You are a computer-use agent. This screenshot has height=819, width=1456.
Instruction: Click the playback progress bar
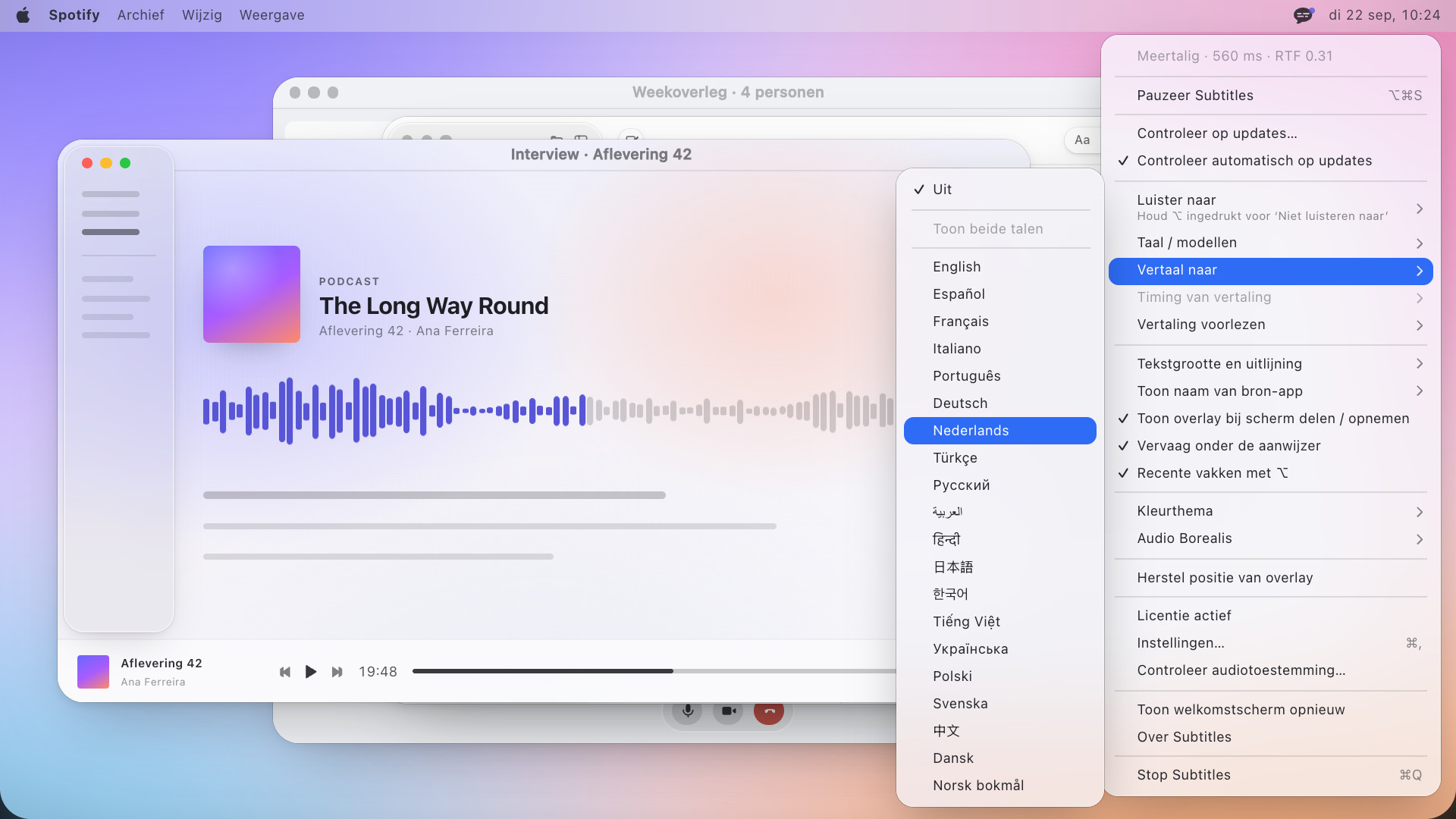[654, 671]
